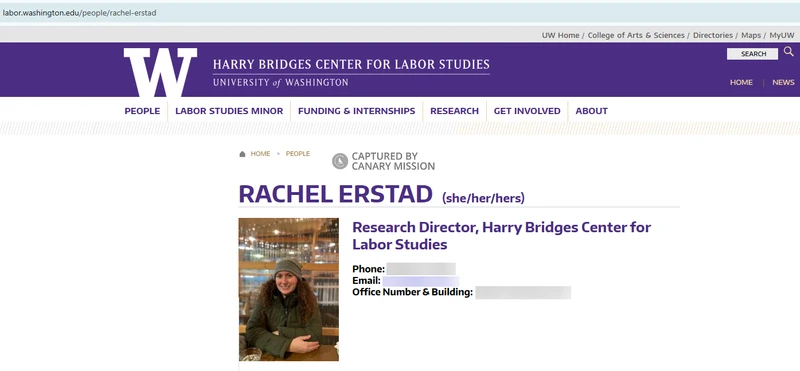Open the Directories link
Screen dimensions: 800x371
click(x=713, y=35)
